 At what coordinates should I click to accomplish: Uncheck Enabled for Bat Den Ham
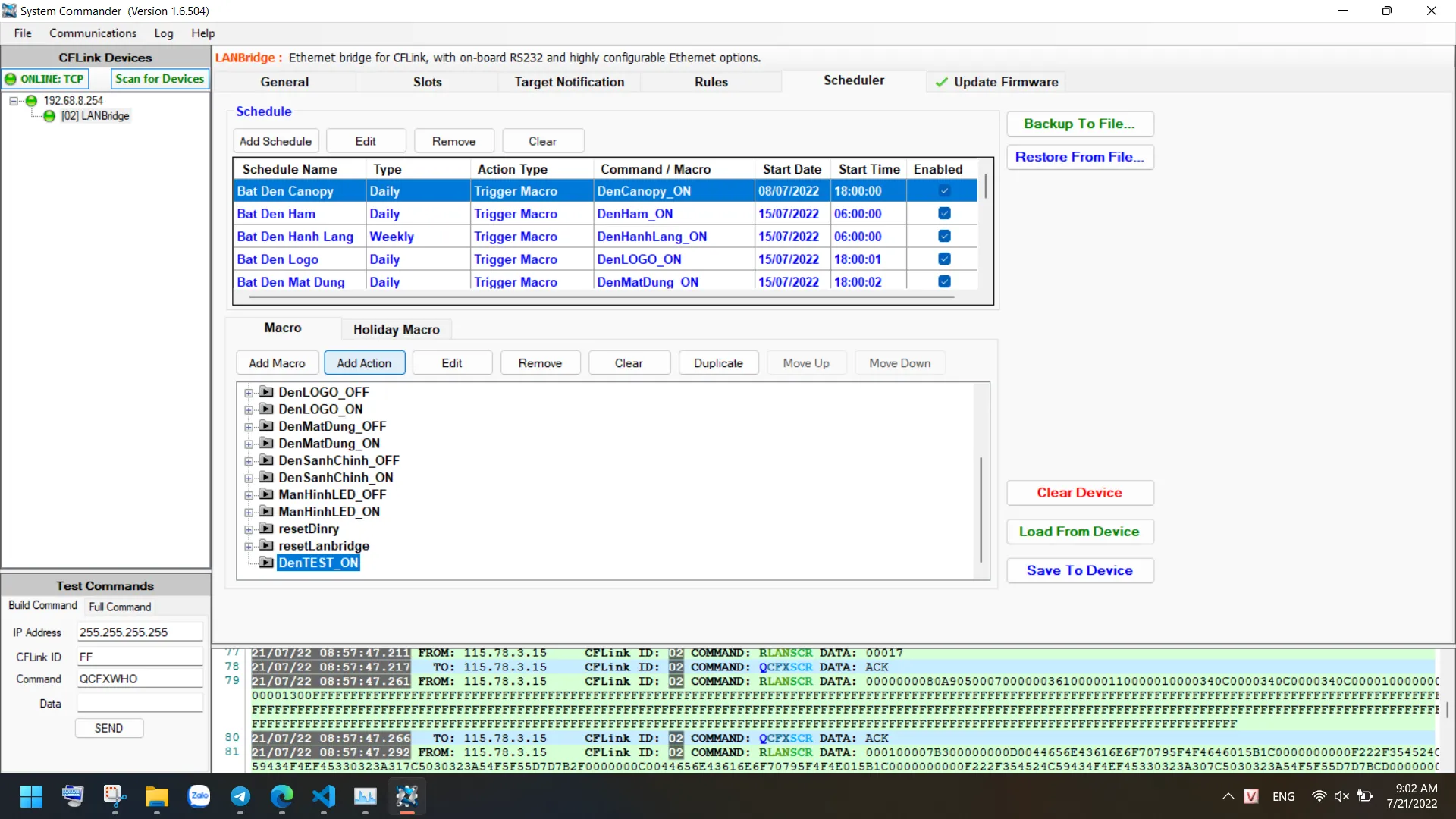pos(944,214)
